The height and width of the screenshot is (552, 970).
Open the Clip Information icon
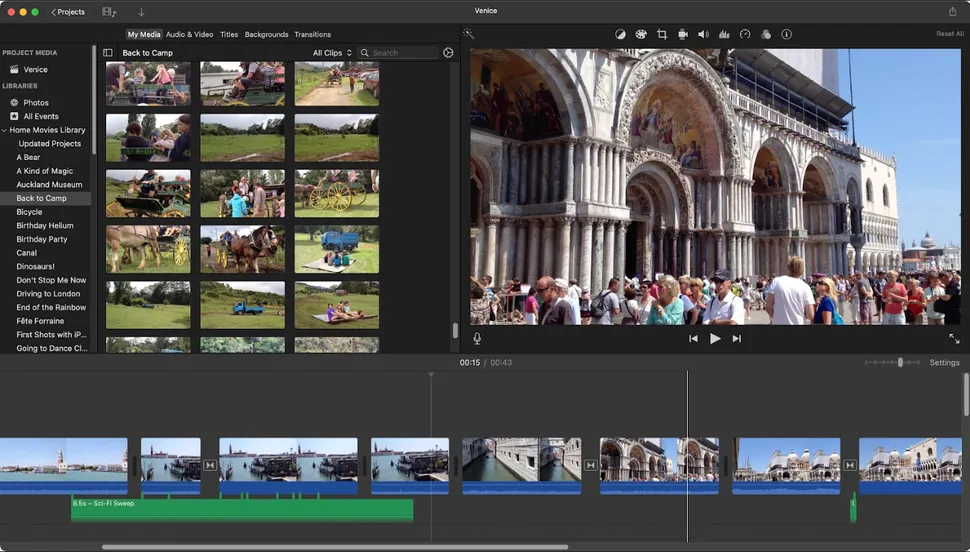(x=786, y=34)
